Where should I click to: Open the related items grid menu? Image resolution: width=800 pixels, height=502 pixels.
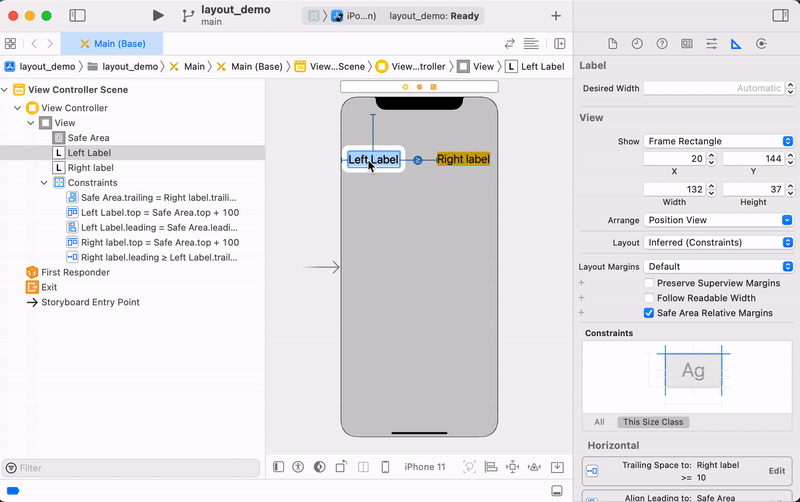10,43
